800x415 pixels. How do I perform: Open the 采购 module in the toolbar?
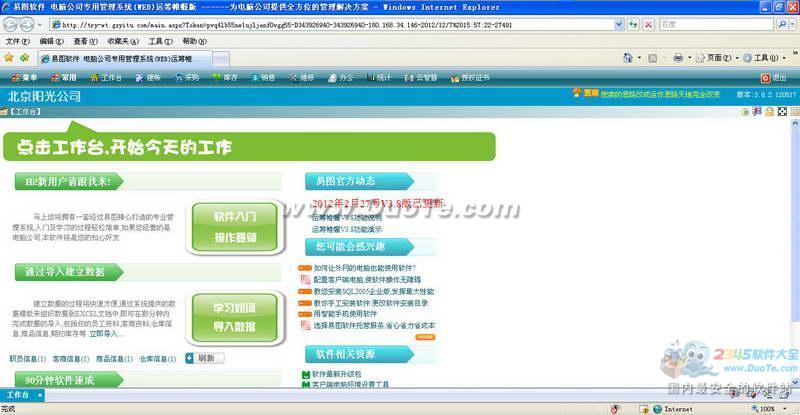(x=187, y=78)
